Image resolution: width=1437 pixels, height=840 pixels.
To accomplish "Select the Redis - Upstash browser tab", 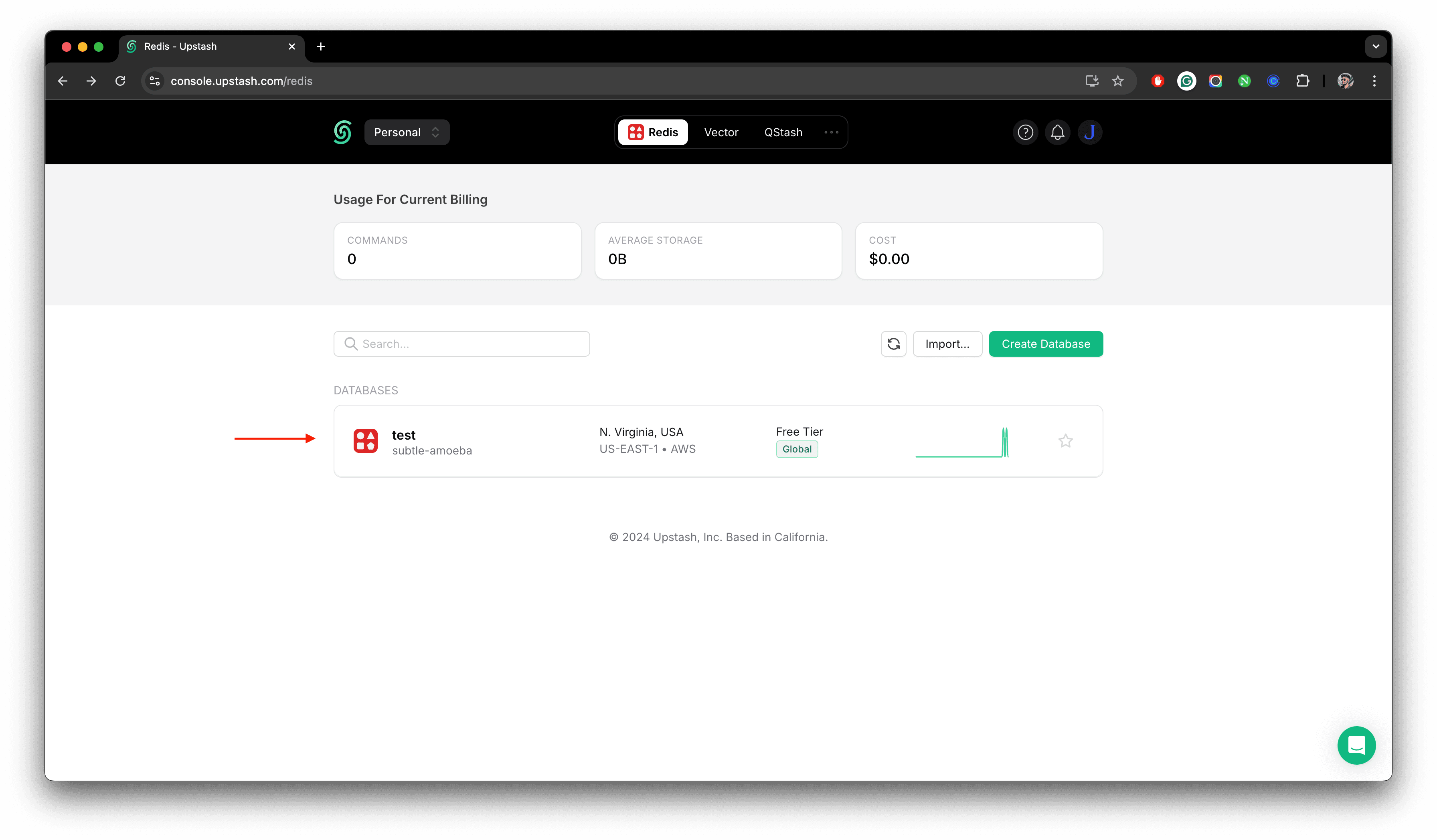I will coord(211,47).
